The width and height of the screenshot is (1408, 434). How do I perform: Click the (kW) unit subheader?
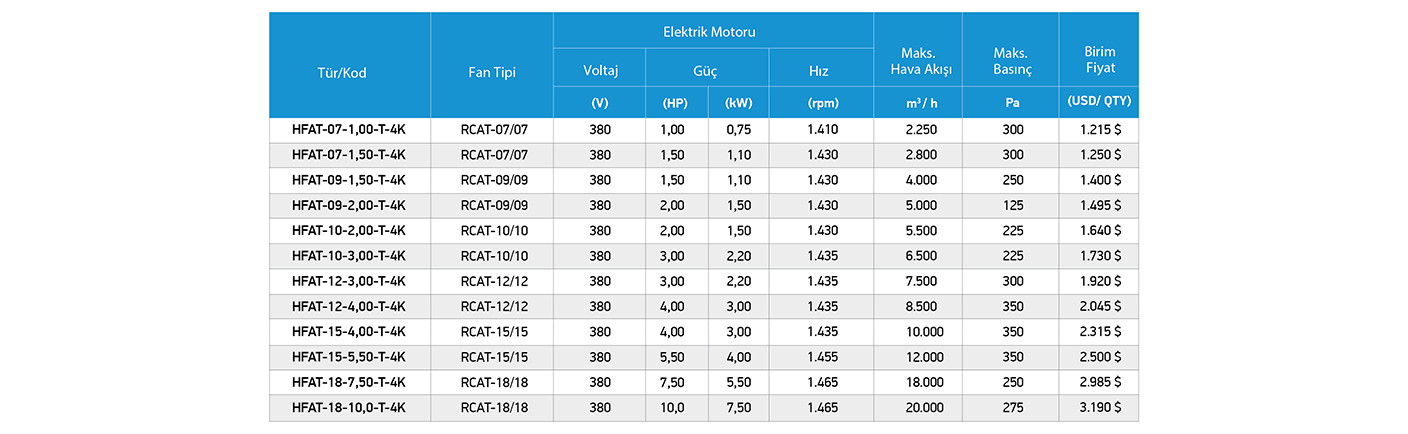(x=739, y=103)
